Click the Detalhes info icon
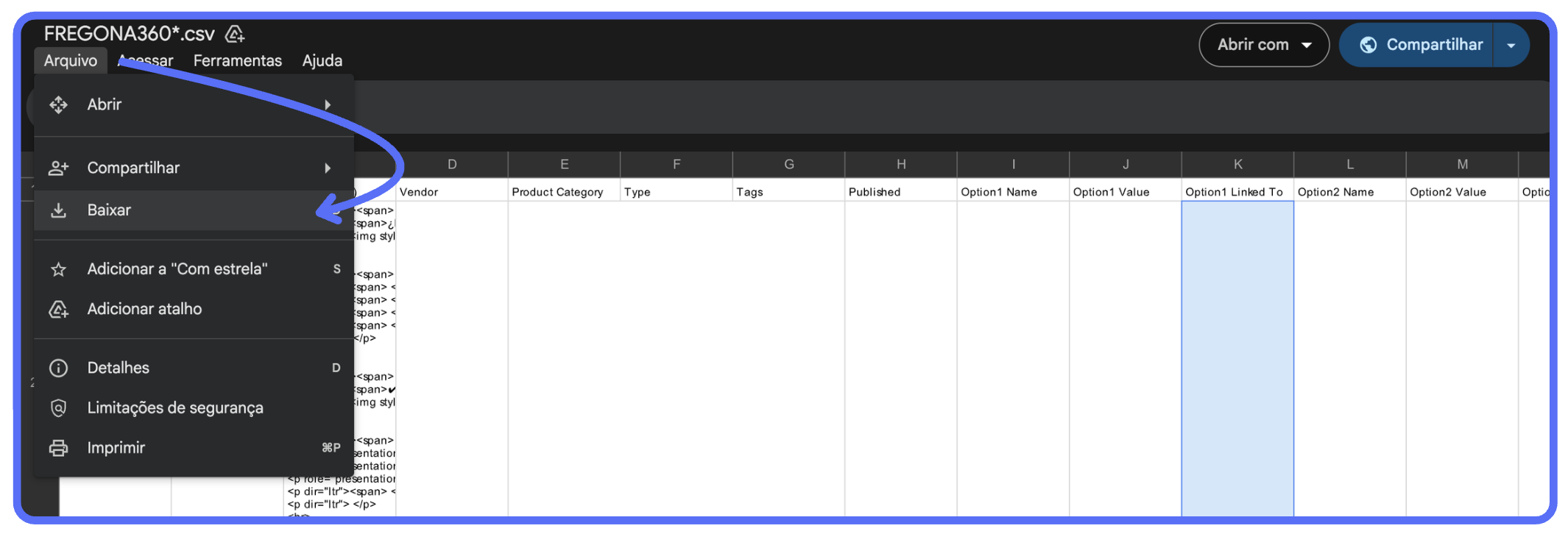Viewport: 1568px width, 534px height. pyautogui.click(x=59, y=368)
